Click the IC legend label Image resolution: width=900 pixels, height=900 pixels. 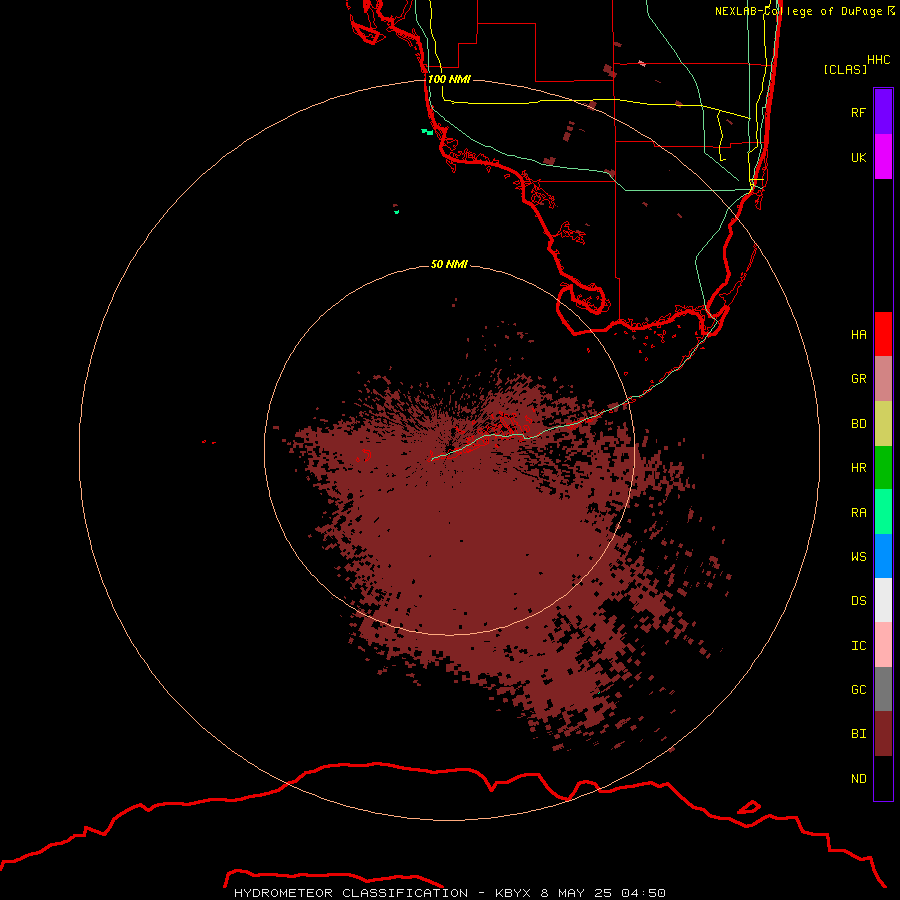click(858, 646)
